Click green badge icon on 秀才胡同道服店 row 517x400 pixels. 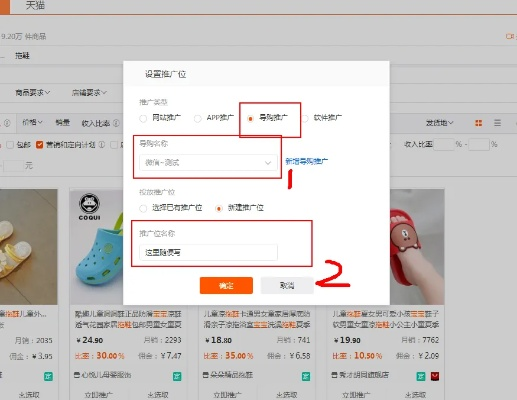pos(421,376)
